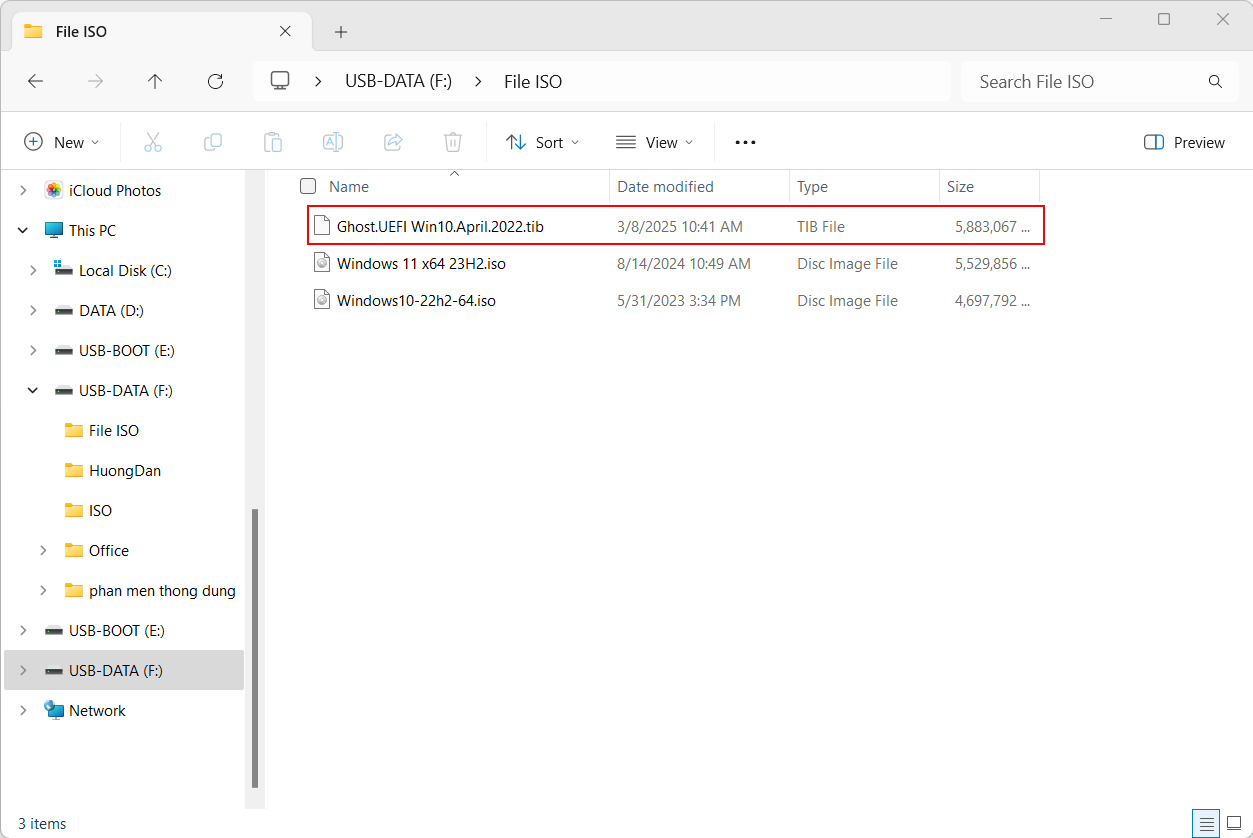This screenshot has height=838, width=1253.
Task: Open the See more ellipsis menu
Action: coord(744,142)
